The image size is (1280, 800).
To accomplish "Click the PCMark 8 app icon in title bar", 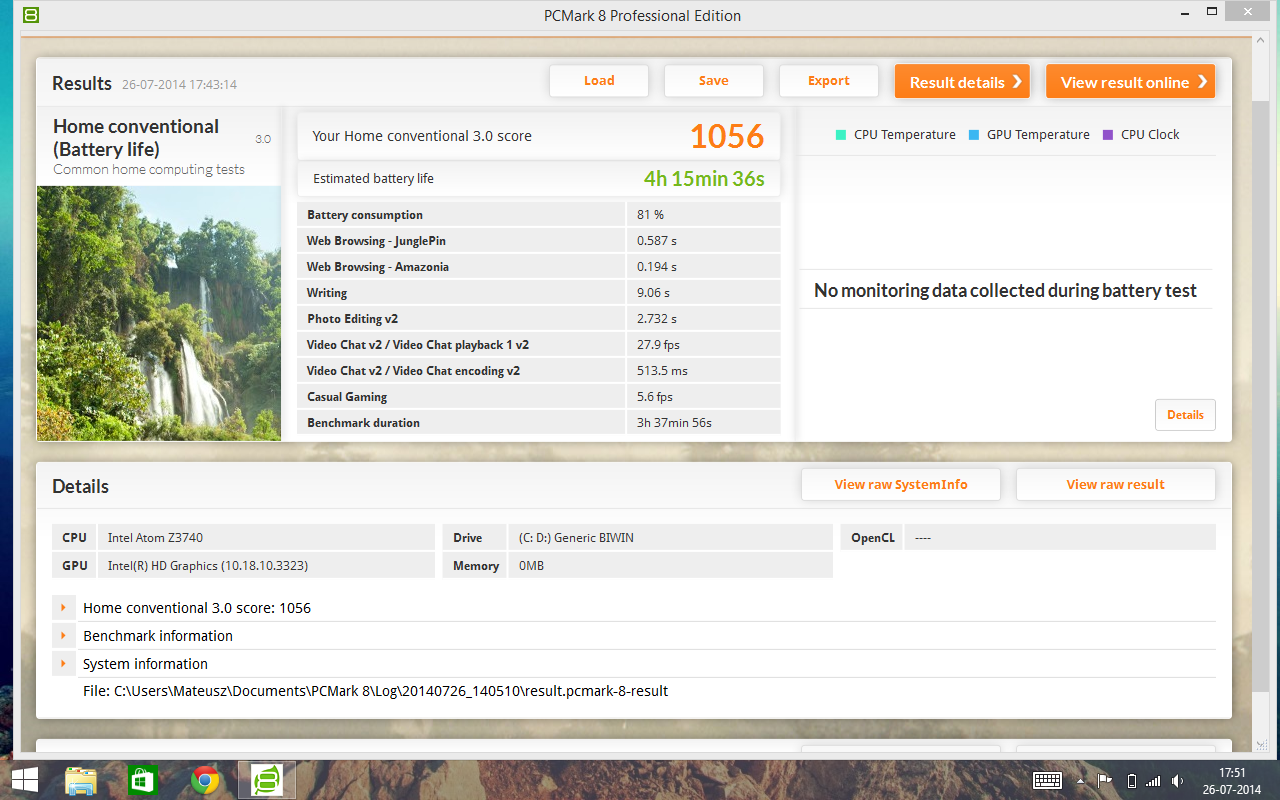I will (x=31, y=15).
